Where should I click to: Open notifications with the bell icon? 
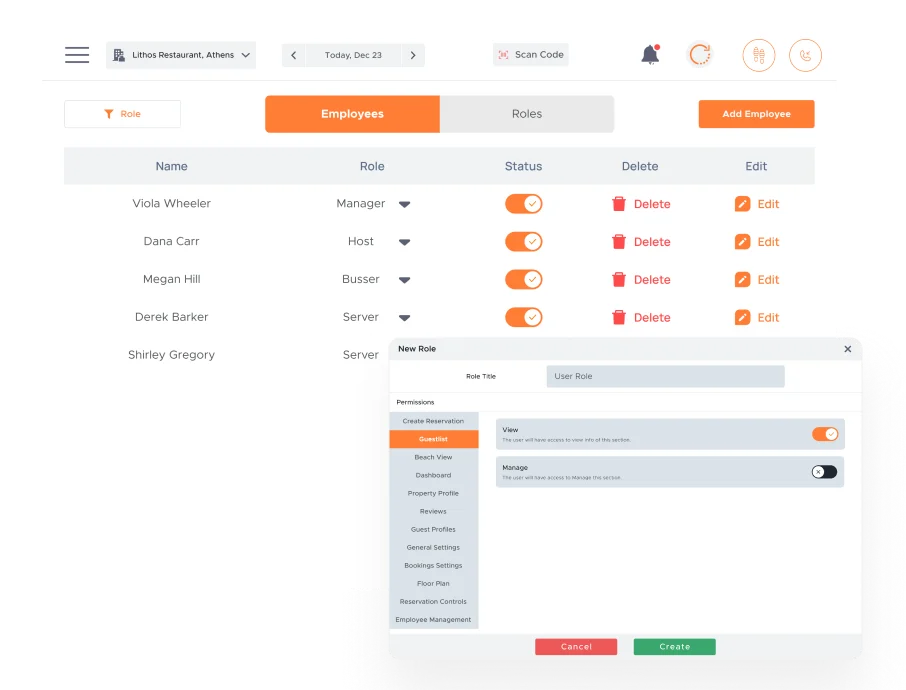pyautogui.click(x=651, y=55)
